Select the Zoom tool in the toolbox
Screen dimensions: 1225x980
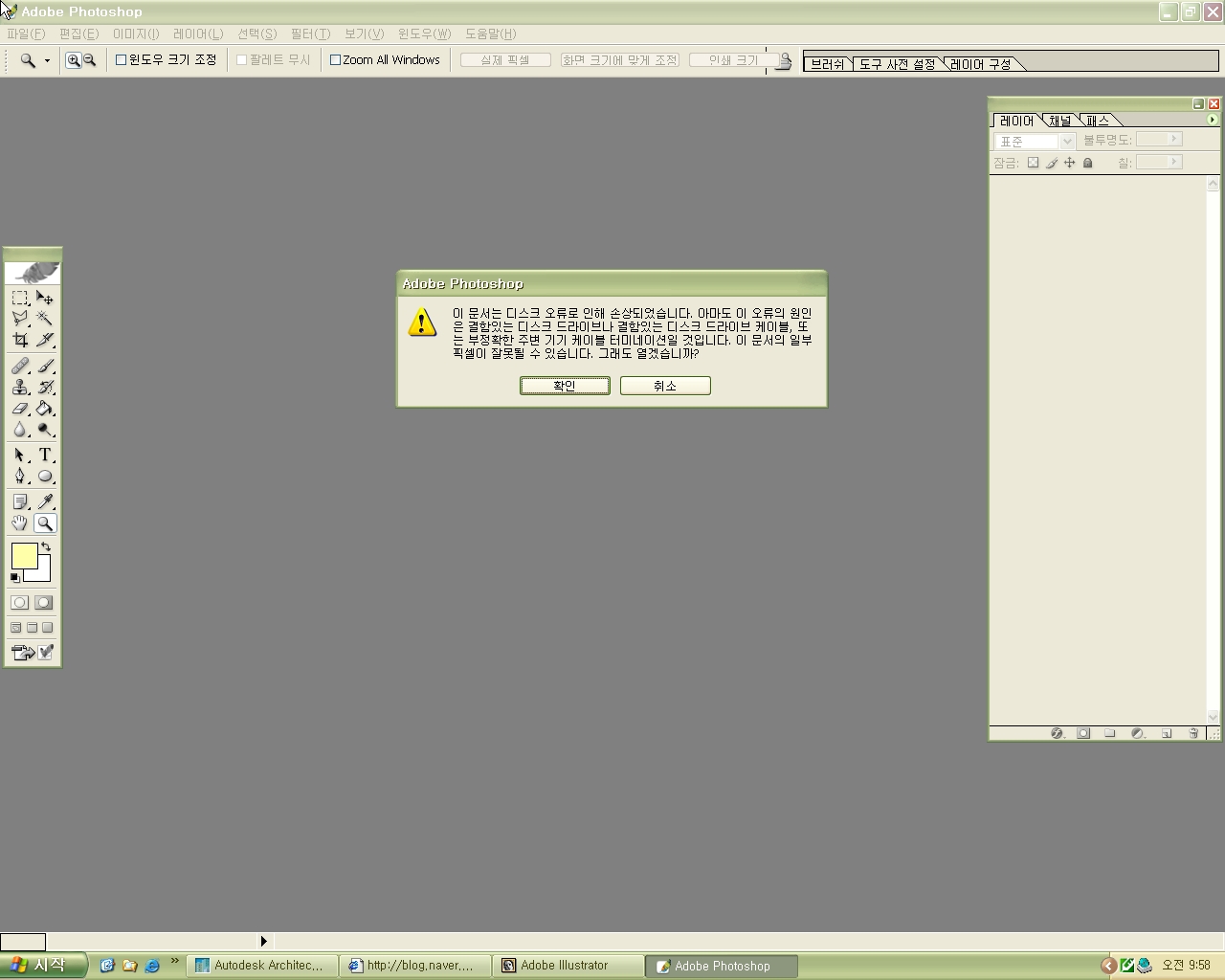(x=45, y=523)
